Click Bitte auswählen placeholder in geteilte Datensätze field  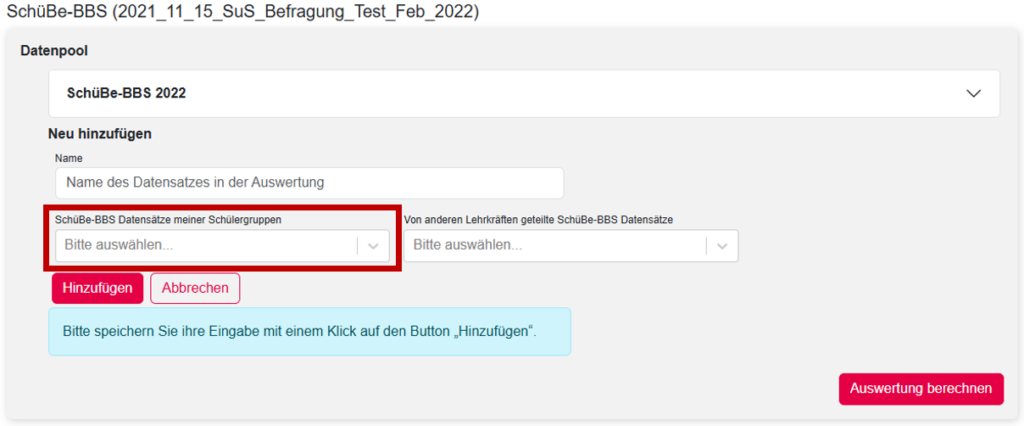[467, 246]
